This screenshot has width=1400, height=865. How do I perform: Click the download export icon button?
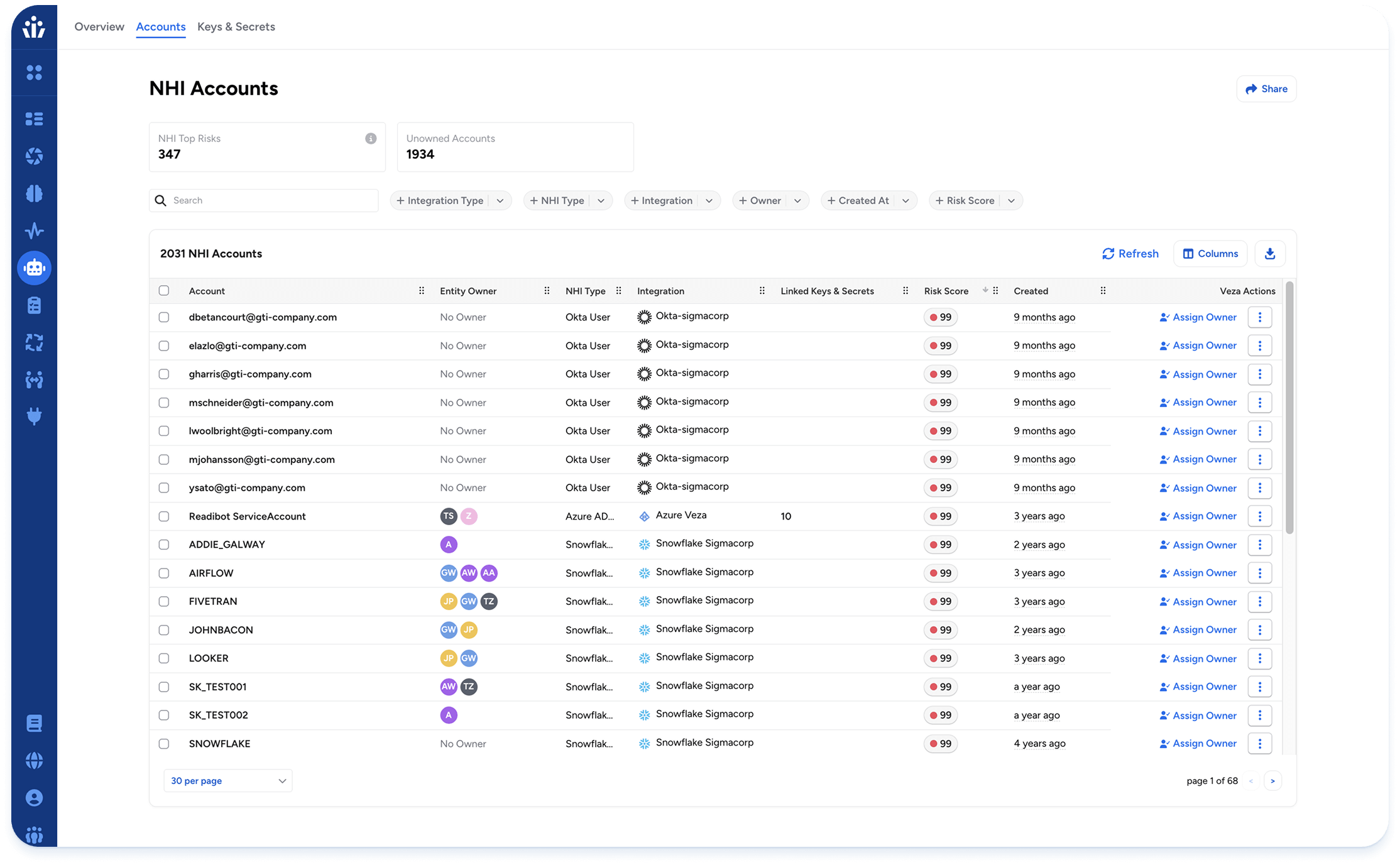pyautogui.click(x=1269, y=254)
